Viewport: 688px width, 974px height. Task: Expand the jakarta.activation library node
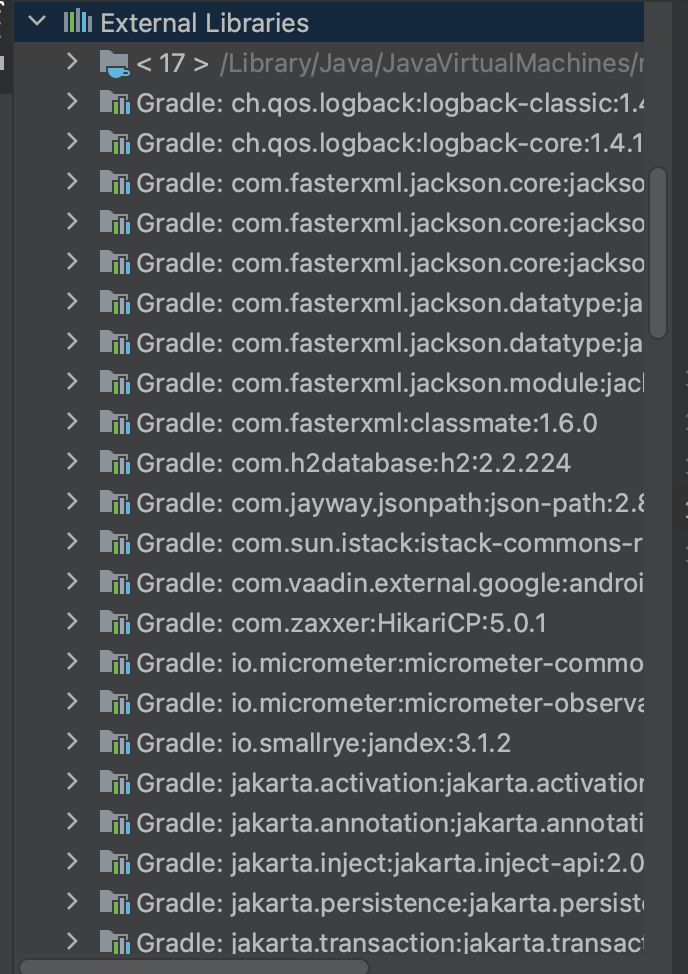coord(72,781)
